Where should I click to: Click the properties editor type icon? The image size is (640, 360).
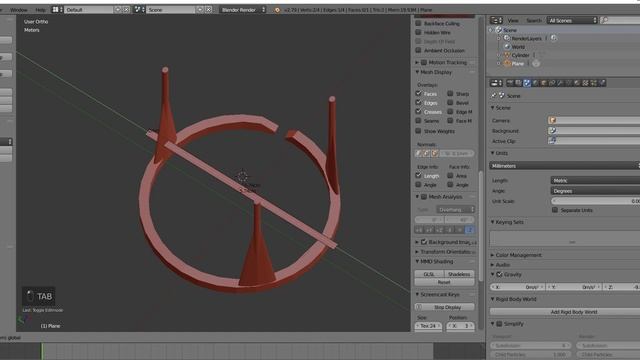pos(496,83)
